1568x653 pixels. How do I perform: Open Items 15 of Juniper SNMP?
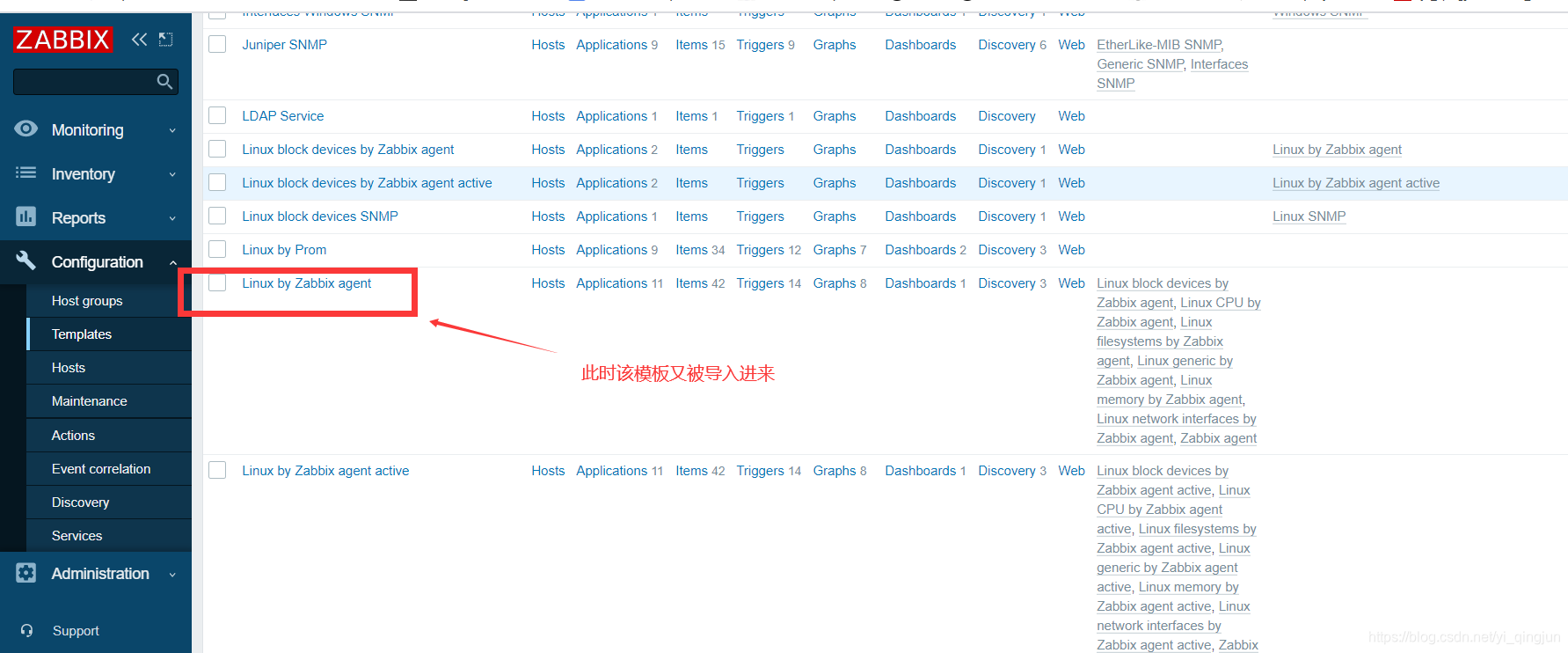pyautogui.click(x=700, y=45)
